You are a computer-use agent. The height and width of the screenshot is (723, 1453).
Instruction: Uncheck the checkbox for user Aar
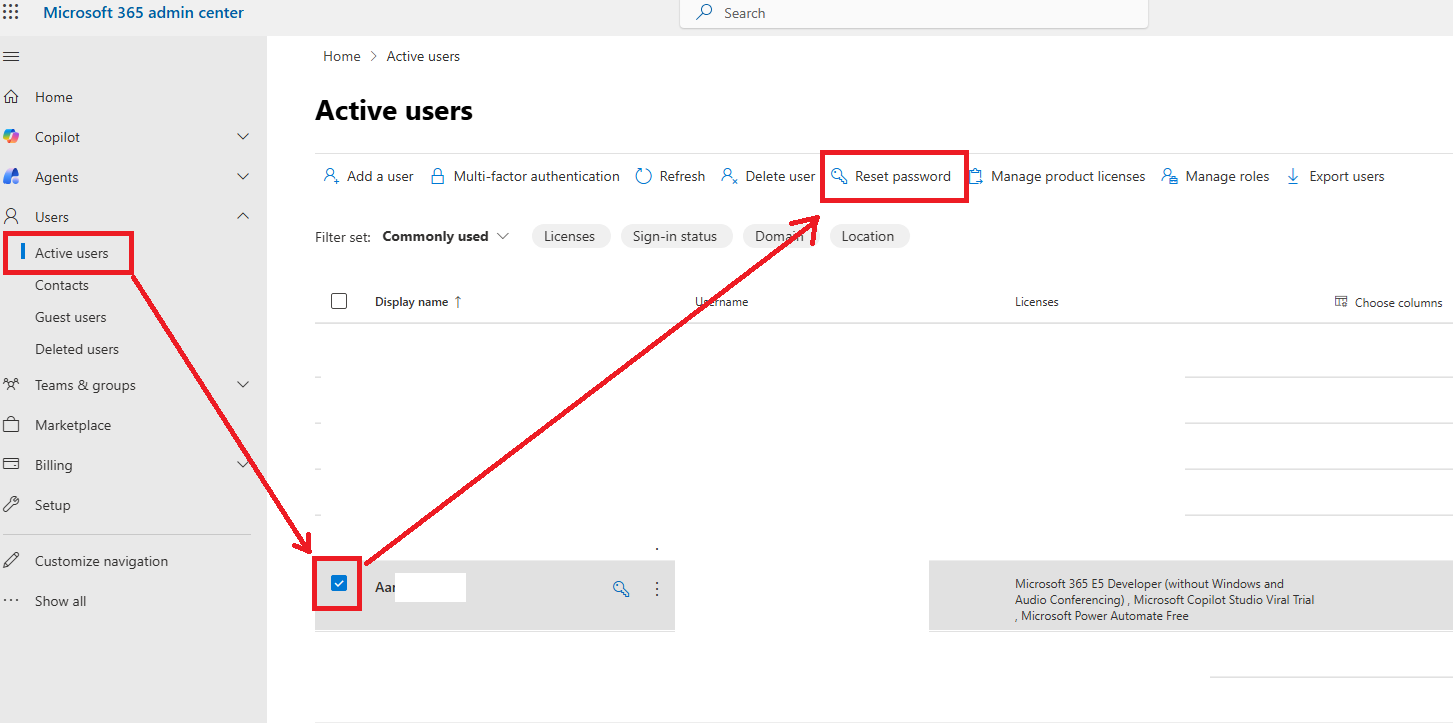pos(339,583)
